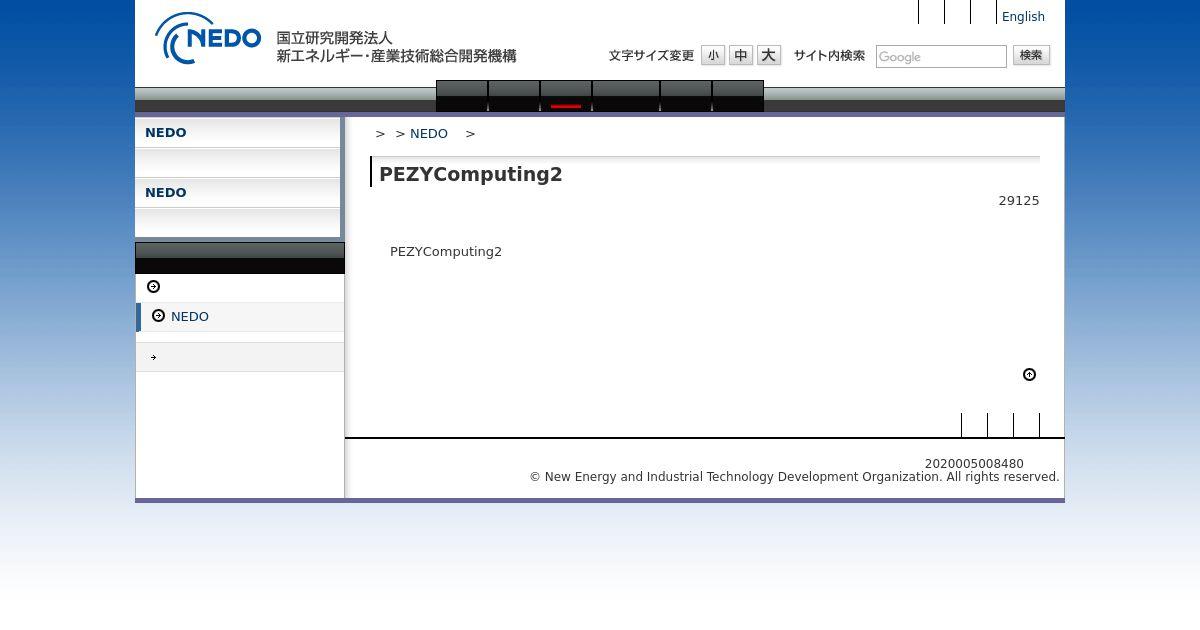Click the number 29125 under the heading
Viewport: 1200px width, 630px height.
click(1019, 201)
